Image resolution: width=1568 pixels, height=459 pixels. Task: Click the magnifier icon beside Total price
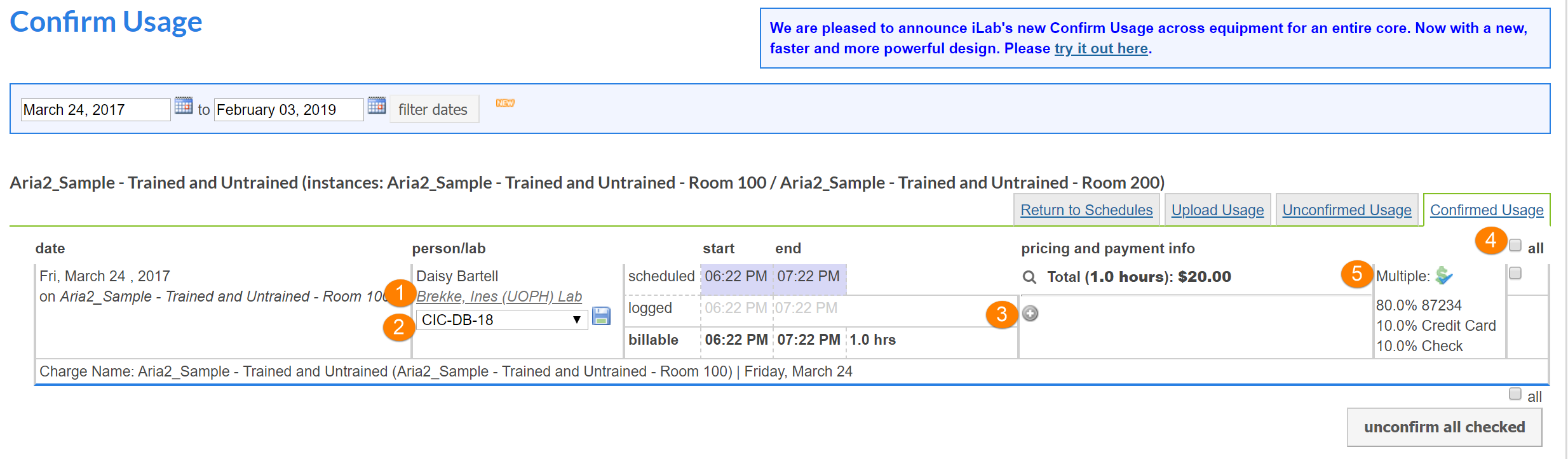click(1029, 277)
